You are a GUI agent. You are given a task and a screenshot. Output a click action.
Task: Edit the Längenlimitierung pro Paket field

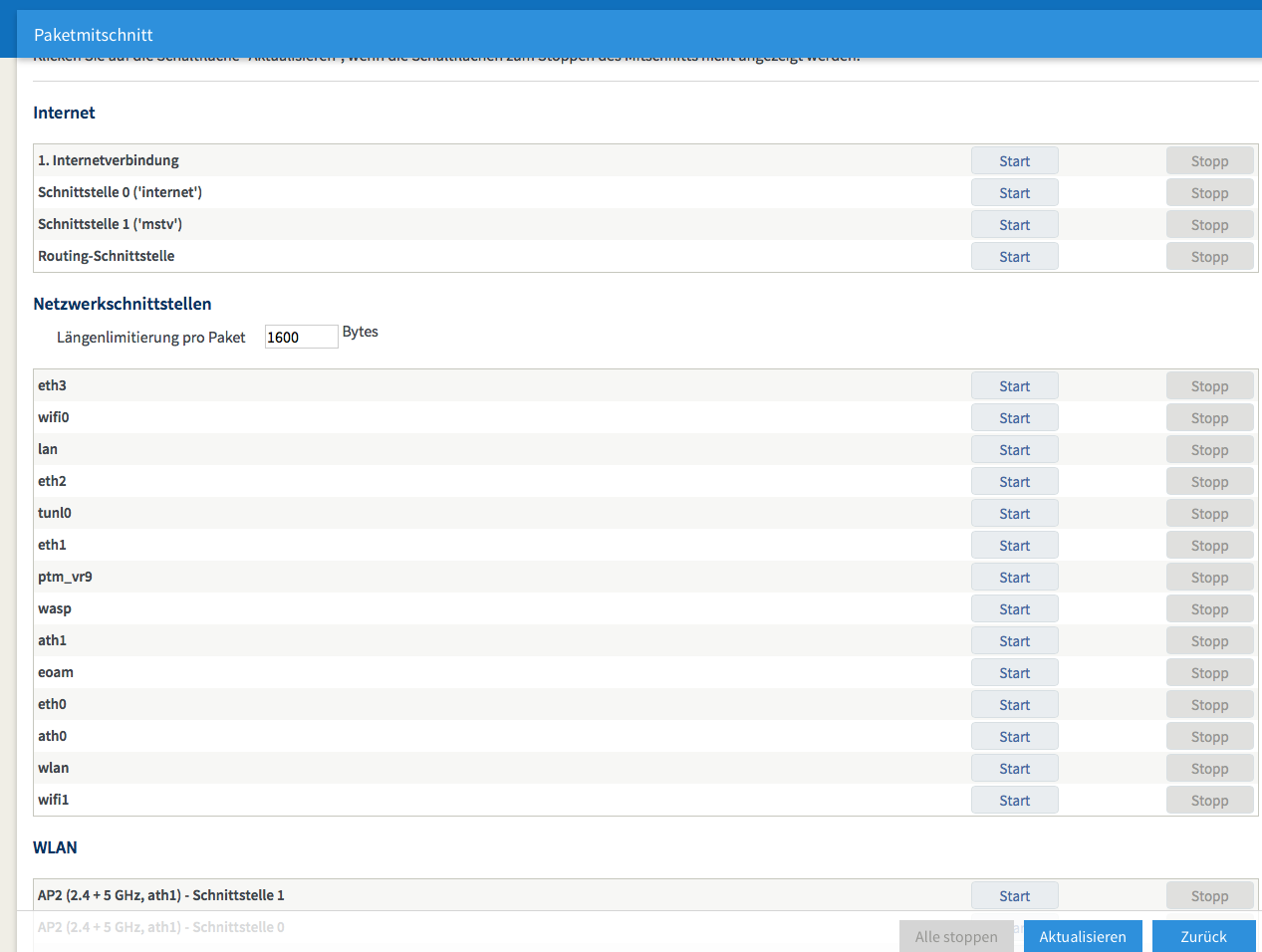(300, 338)
